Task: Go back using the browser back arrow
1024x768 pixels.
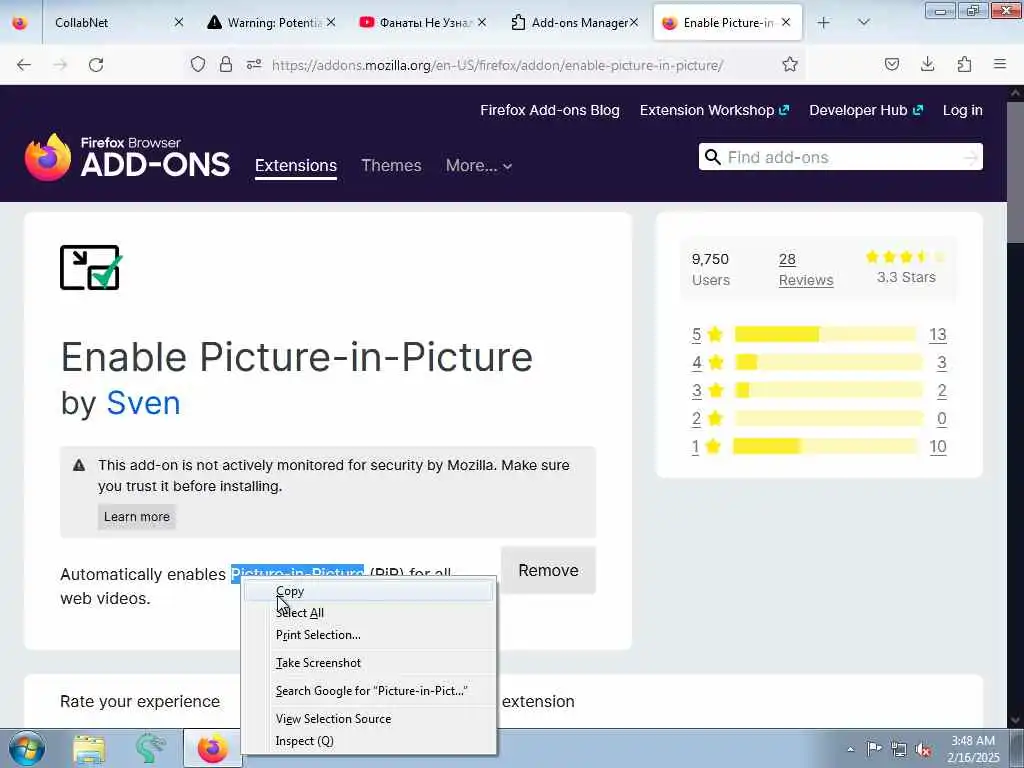Action: 24,65
